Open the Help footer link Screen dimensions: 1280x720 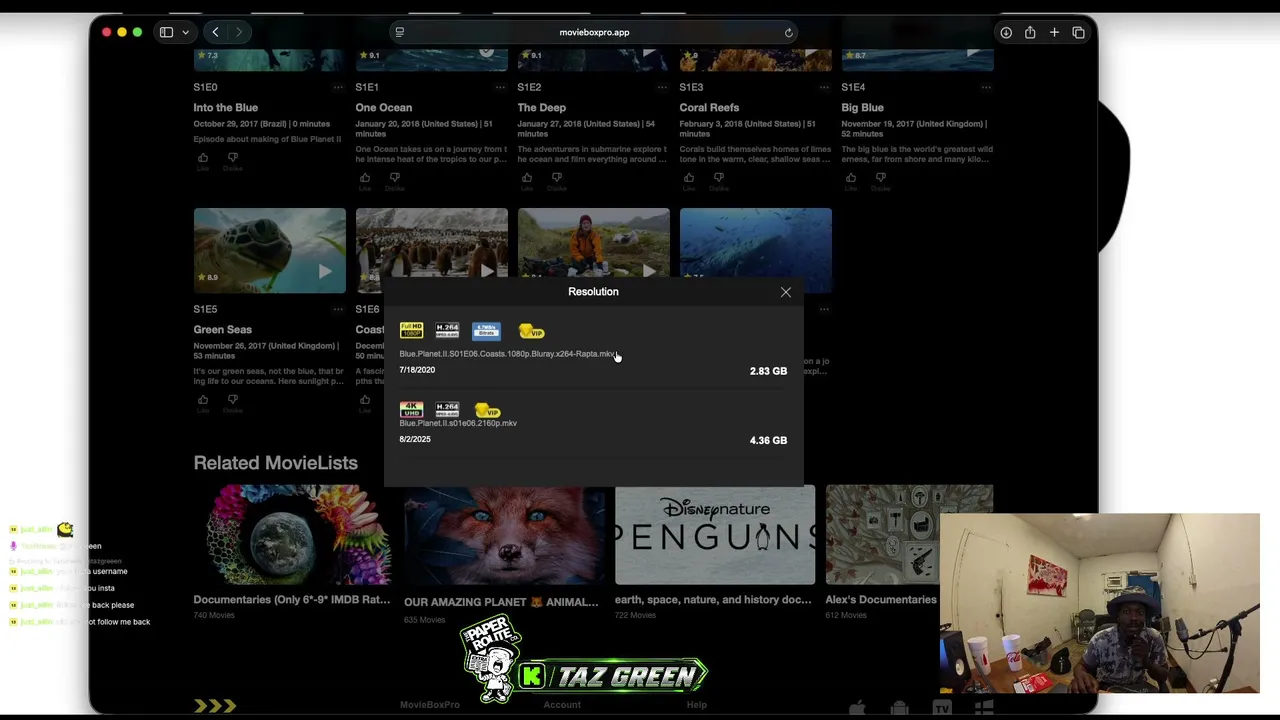point(696,705)
